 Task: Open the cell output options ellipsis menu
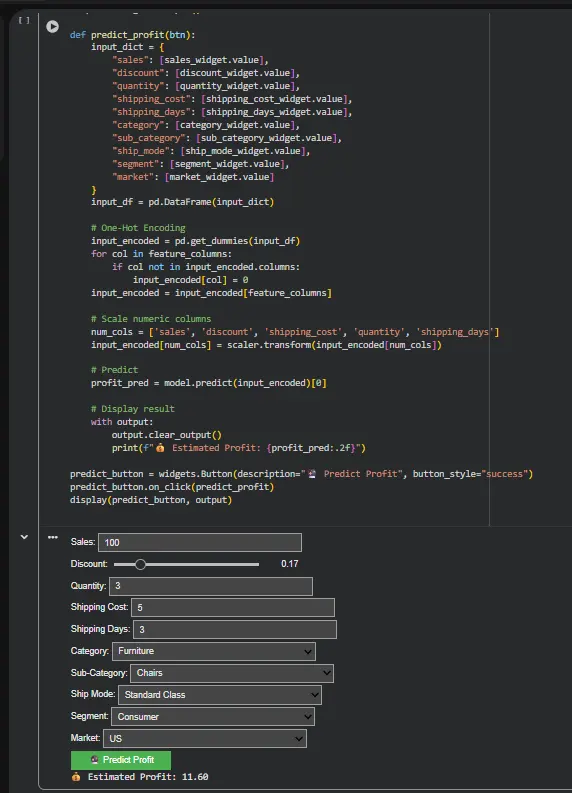pos(53,537)
